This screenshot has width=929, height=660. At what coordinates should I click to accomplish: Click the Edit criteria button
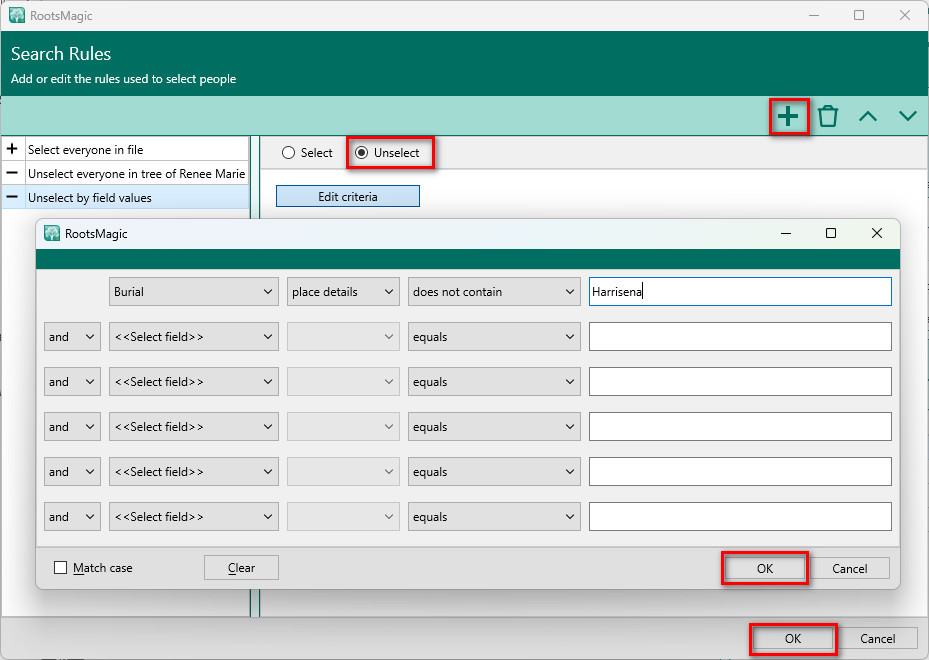(x=348, y=196)
